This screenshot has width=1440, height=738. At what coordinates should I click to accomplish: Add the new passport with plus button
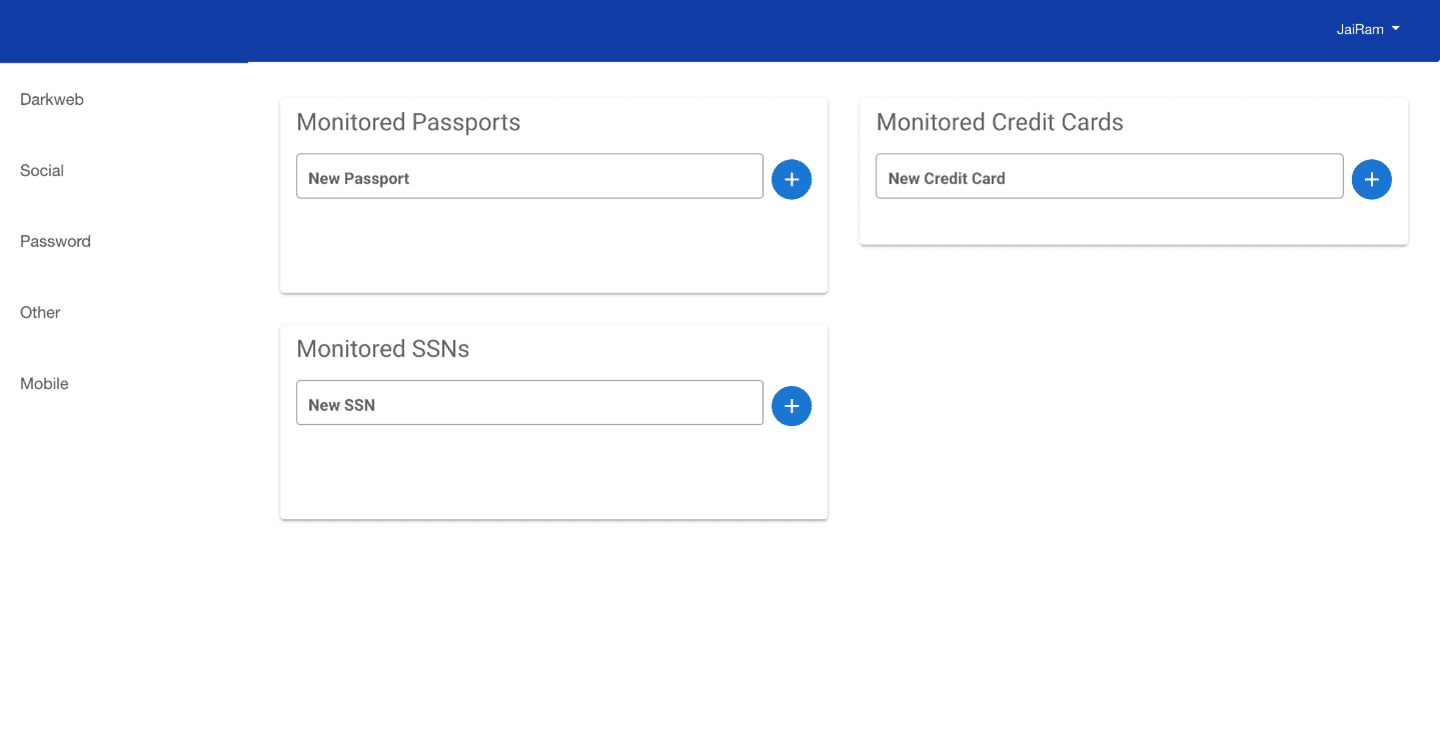tap(791, 179)
